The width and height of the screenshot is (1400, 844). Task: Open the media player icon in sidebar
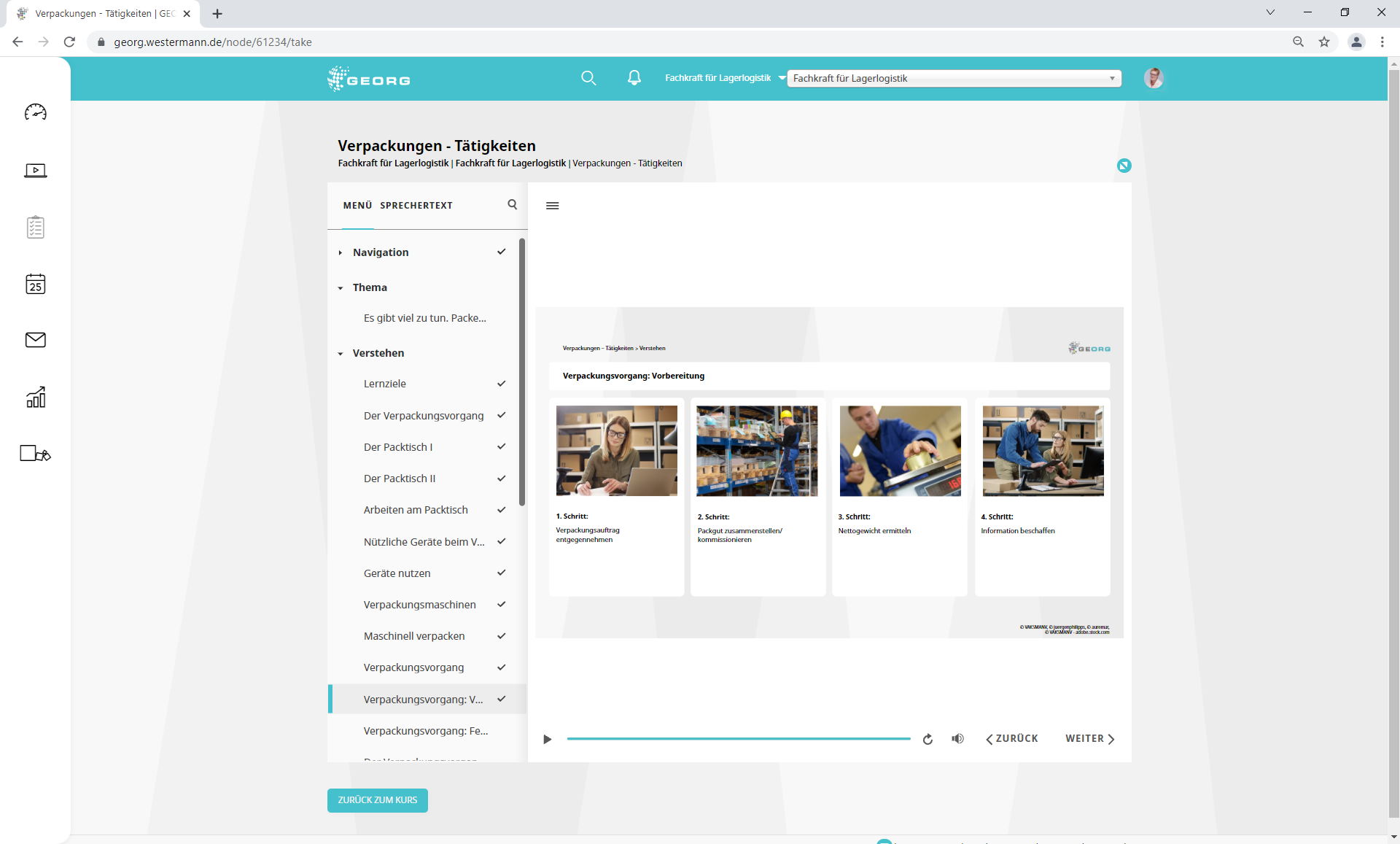coord(35,171)
